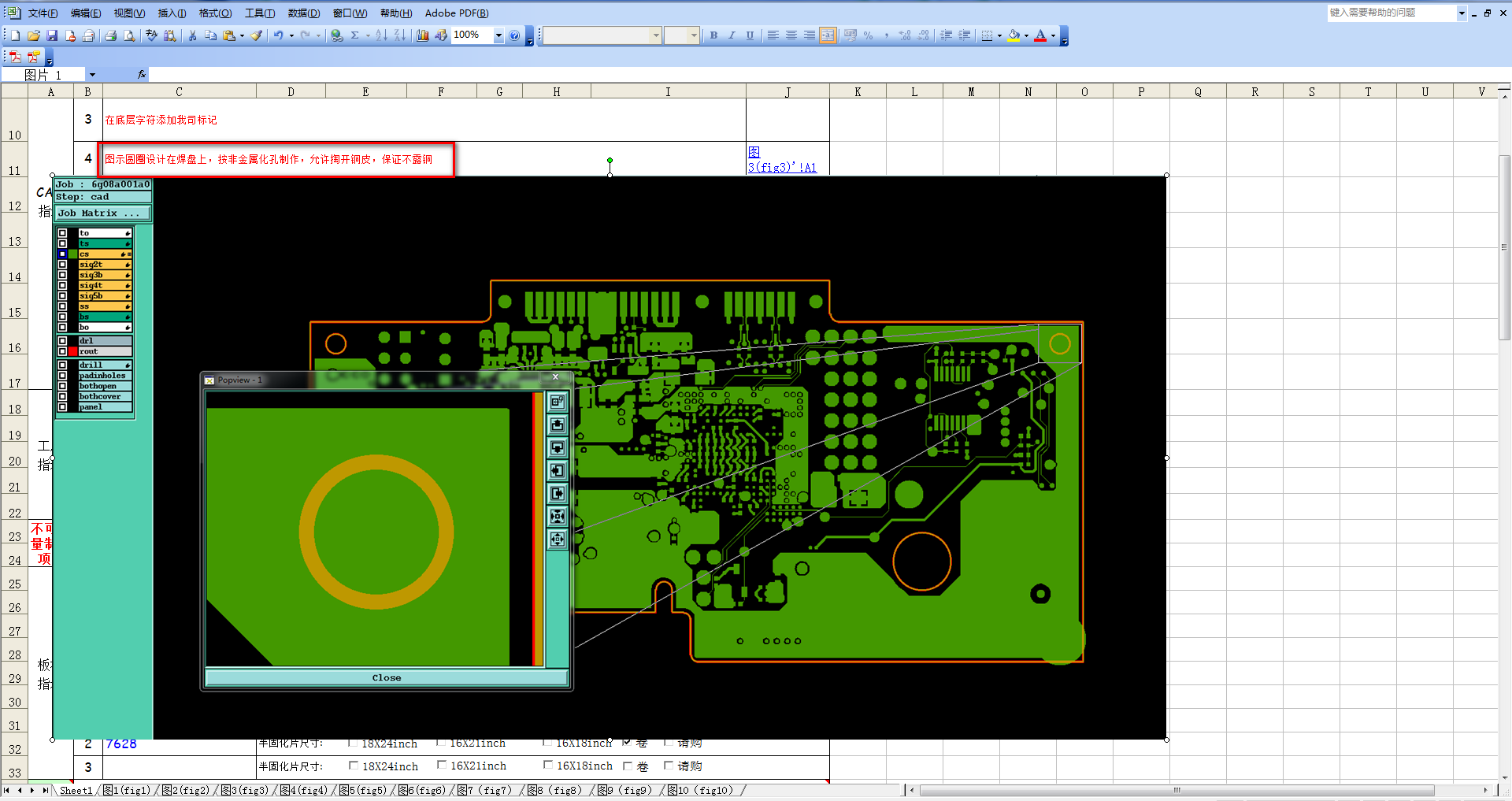Image resolution: width=1512 pixels, height=801 pixels.
Task: Open the Name Box dropdown arrow
Action: pos(92,75)
